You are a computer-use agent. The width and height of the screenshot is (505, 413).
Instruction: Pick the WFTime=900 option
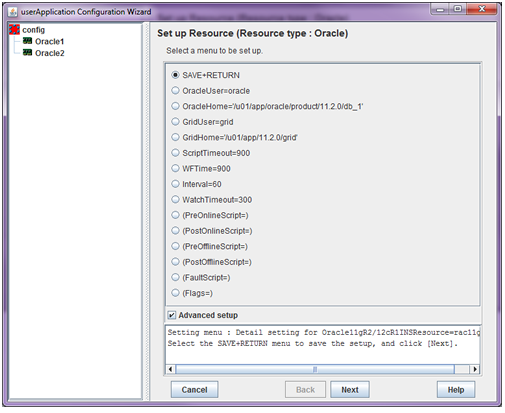(201, 169)
